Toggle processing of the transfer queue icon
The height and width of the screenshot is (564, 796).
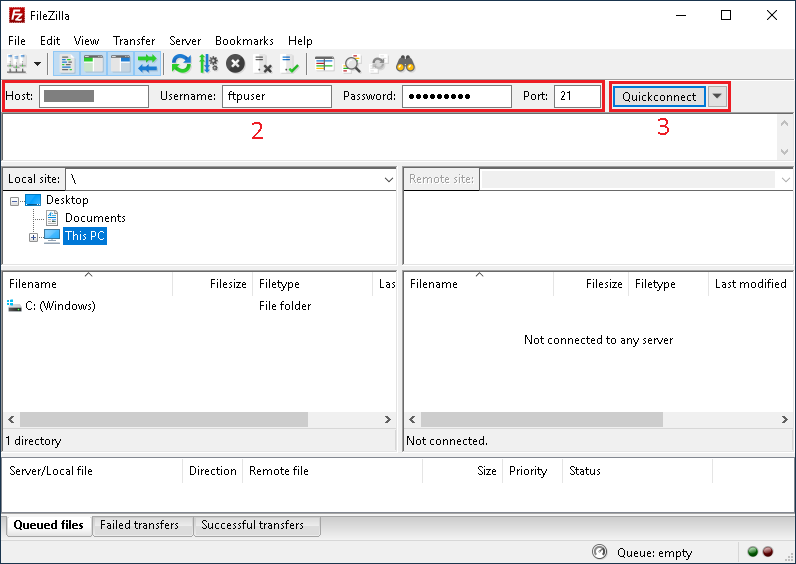coord(208,64)
